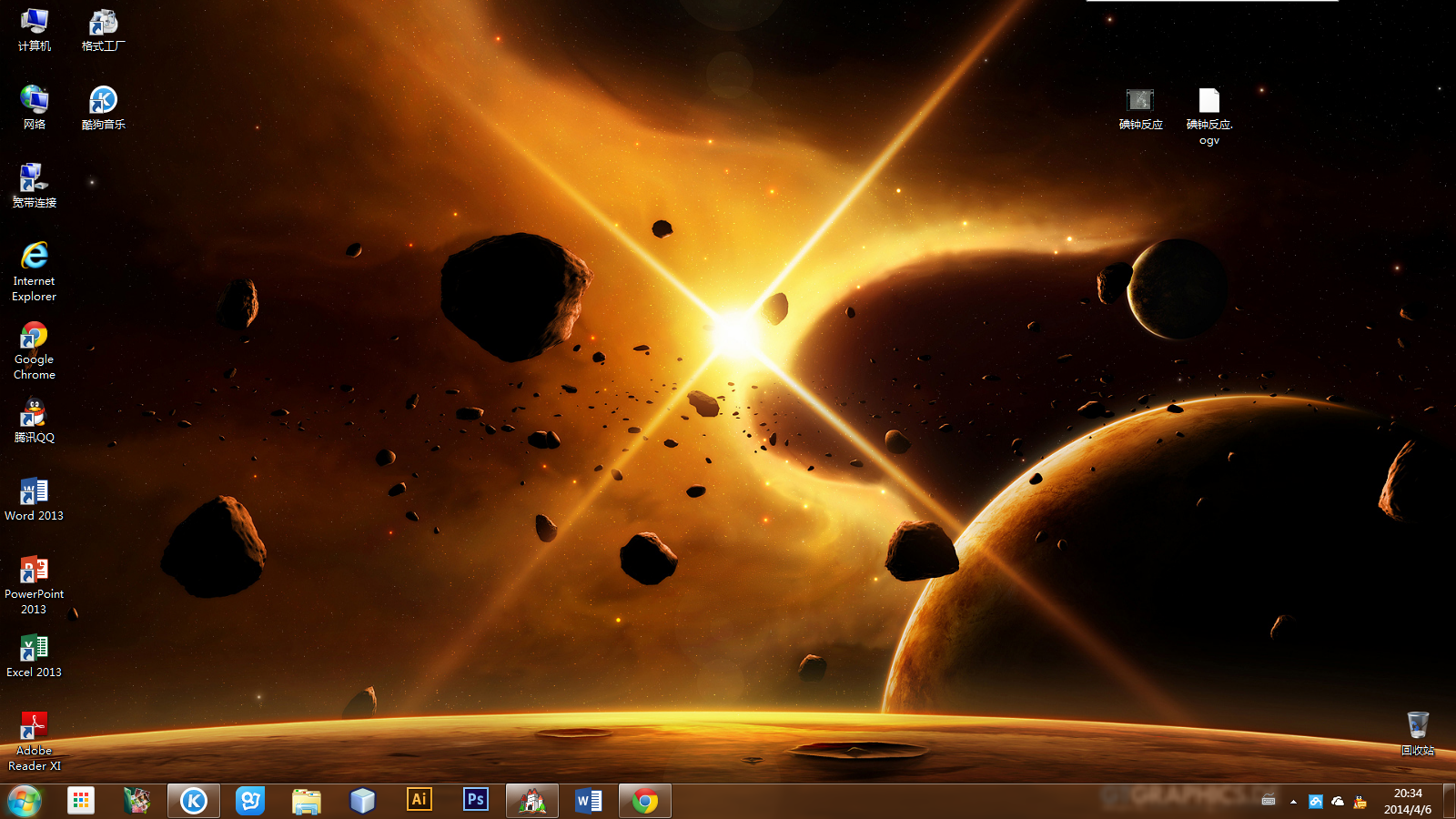This screenshot has height=819, width=1456.
Task: Select the 腾讯QQ desktop shortcut
Action: 35,421
